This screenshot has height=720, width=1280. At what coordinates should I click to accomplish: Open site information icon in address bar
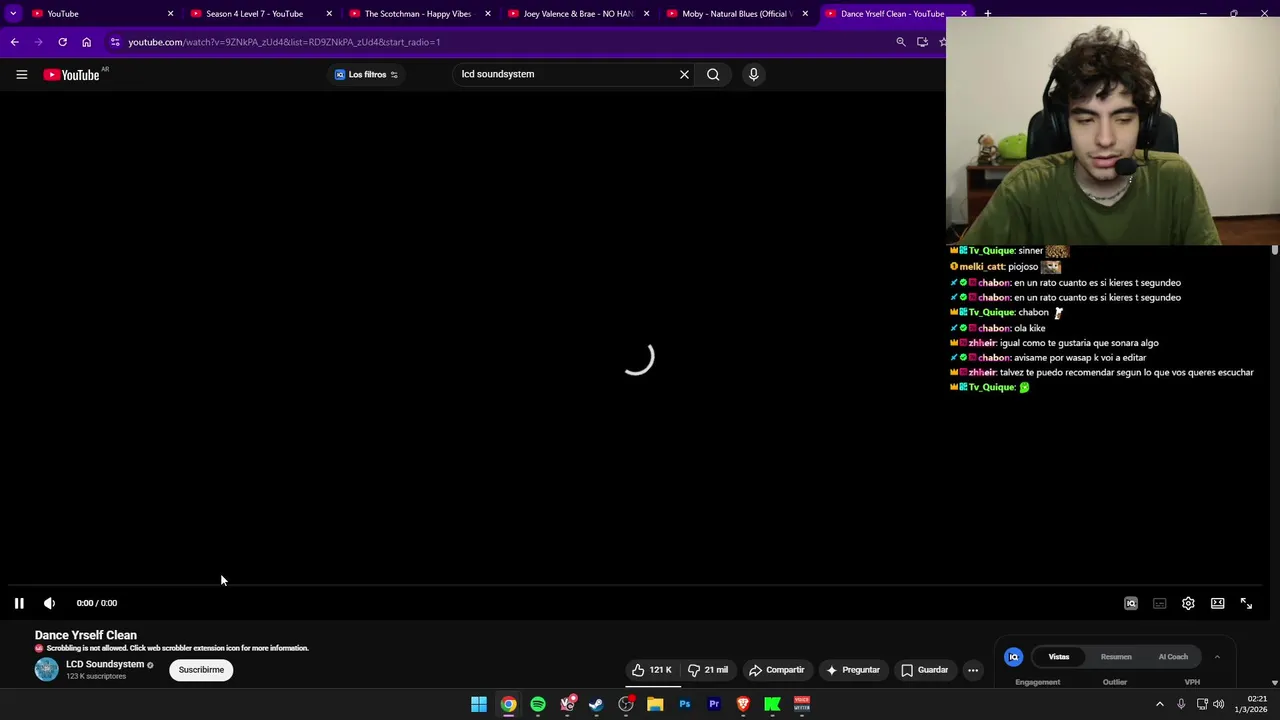115,42
